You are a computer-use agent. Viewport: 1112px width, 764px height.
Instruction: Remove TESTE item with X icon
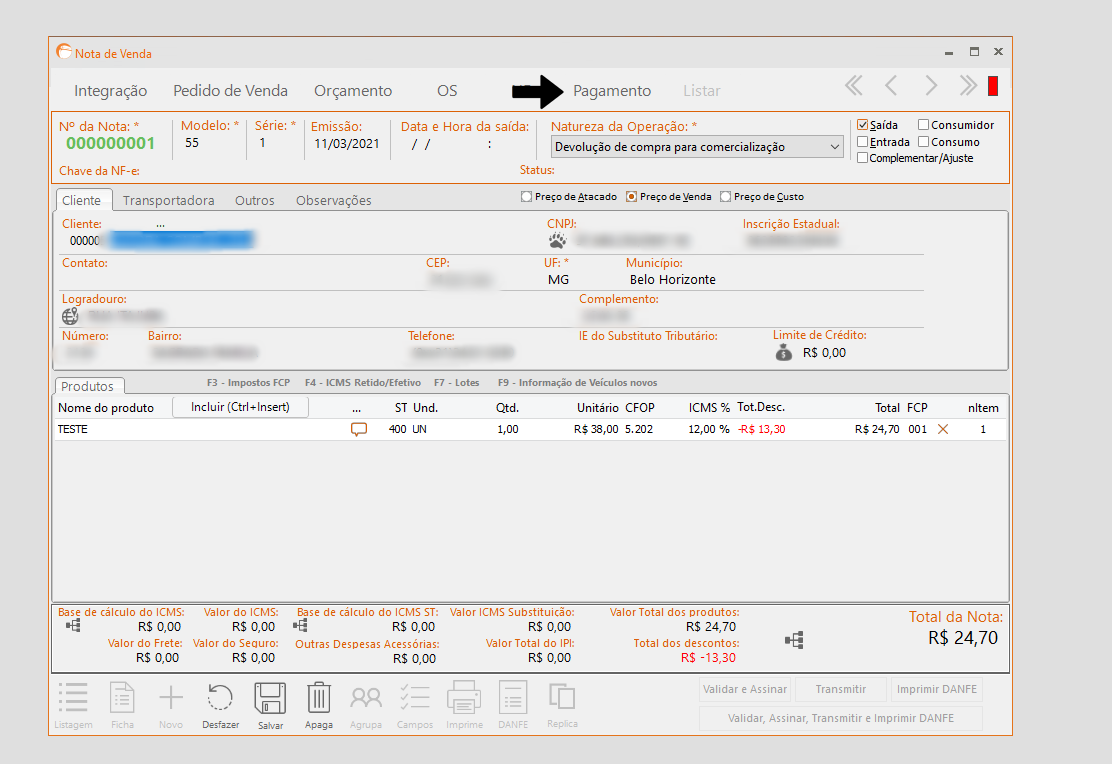click(x=943, y=429)
